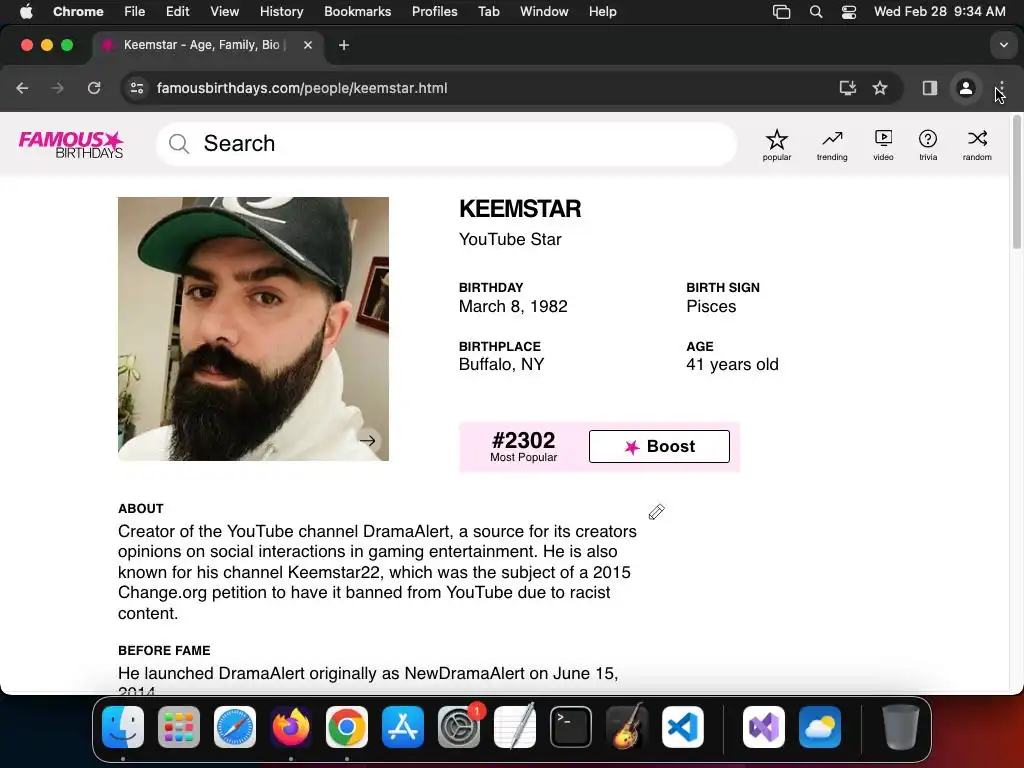Open App Store from the Dock
This screenshot has height=768, width=1024.
[x=403, y=727]
